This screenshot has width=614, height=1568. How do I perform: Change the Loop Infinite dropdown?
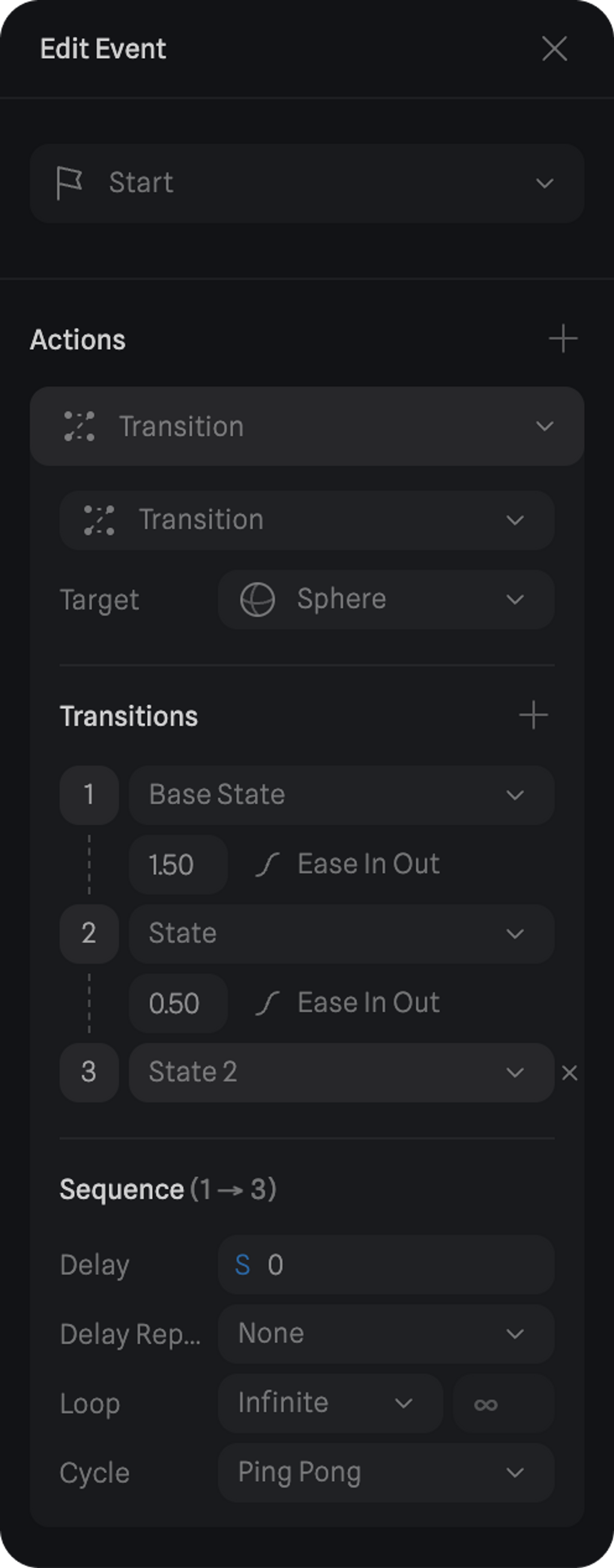tap(330, 1403)
